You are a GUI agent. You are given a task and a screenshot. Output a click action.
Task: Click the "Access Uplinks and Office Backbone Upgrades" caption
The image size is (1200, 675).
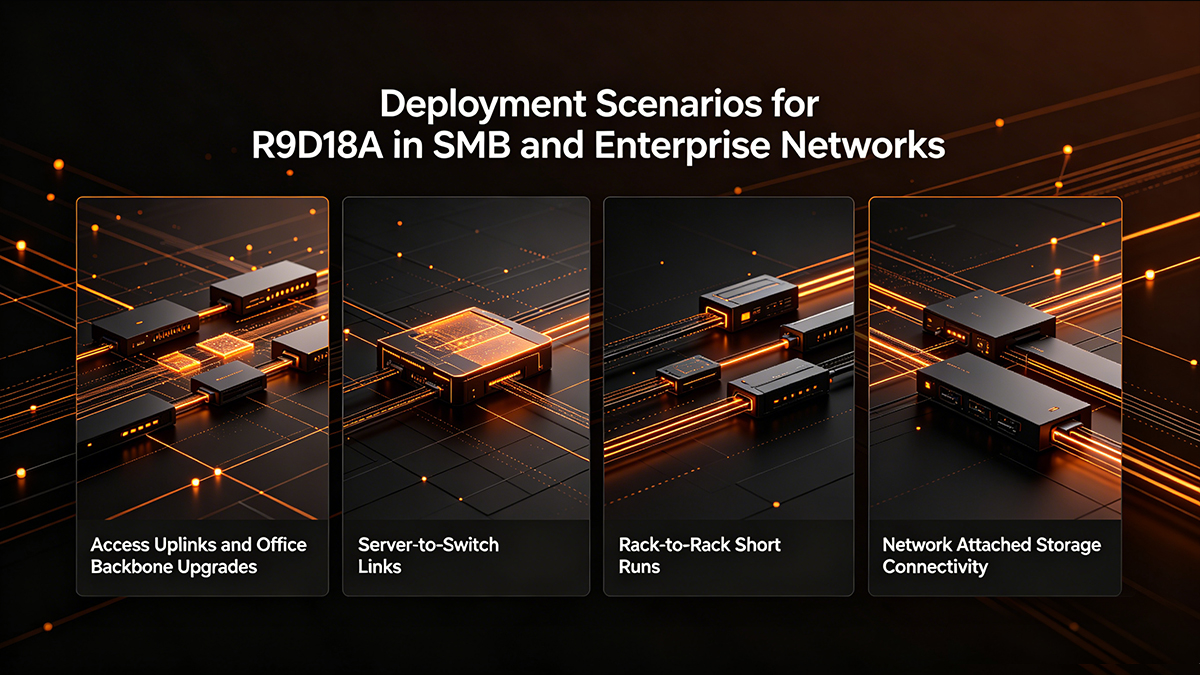[x=198, y=556]
